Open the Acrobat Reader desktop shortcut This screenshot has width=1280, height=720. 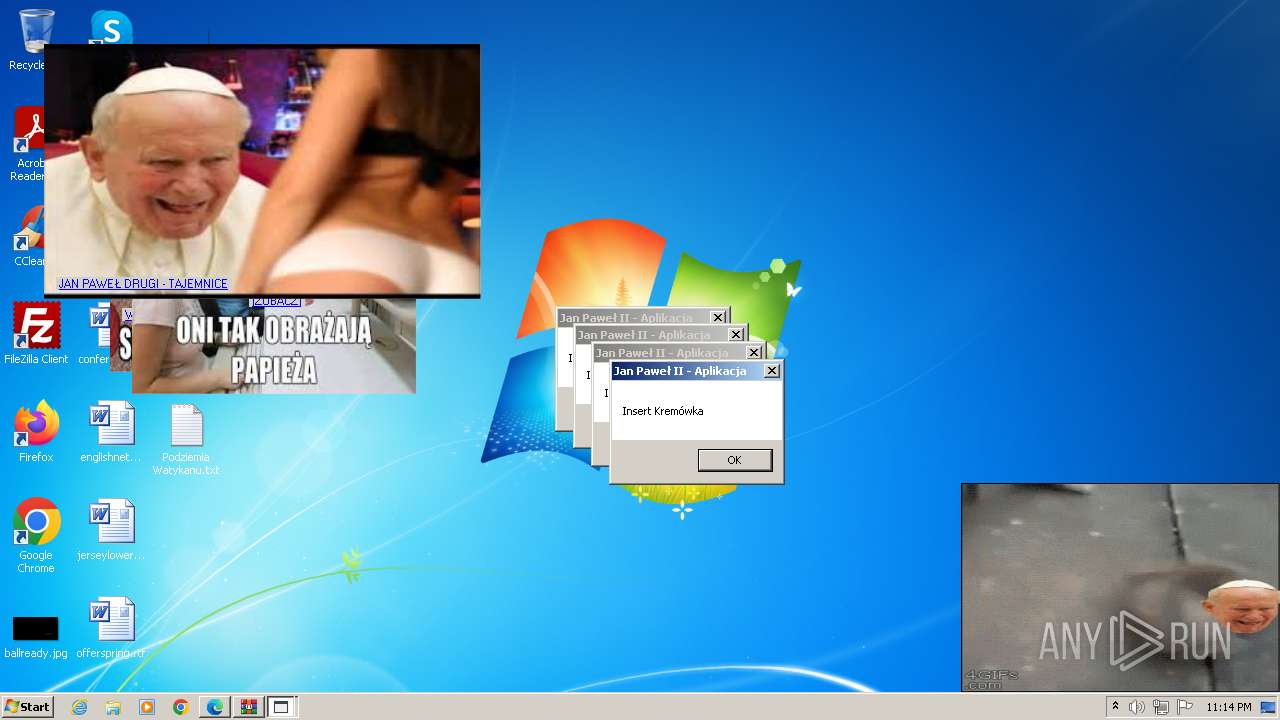click(x=30, y=145)
